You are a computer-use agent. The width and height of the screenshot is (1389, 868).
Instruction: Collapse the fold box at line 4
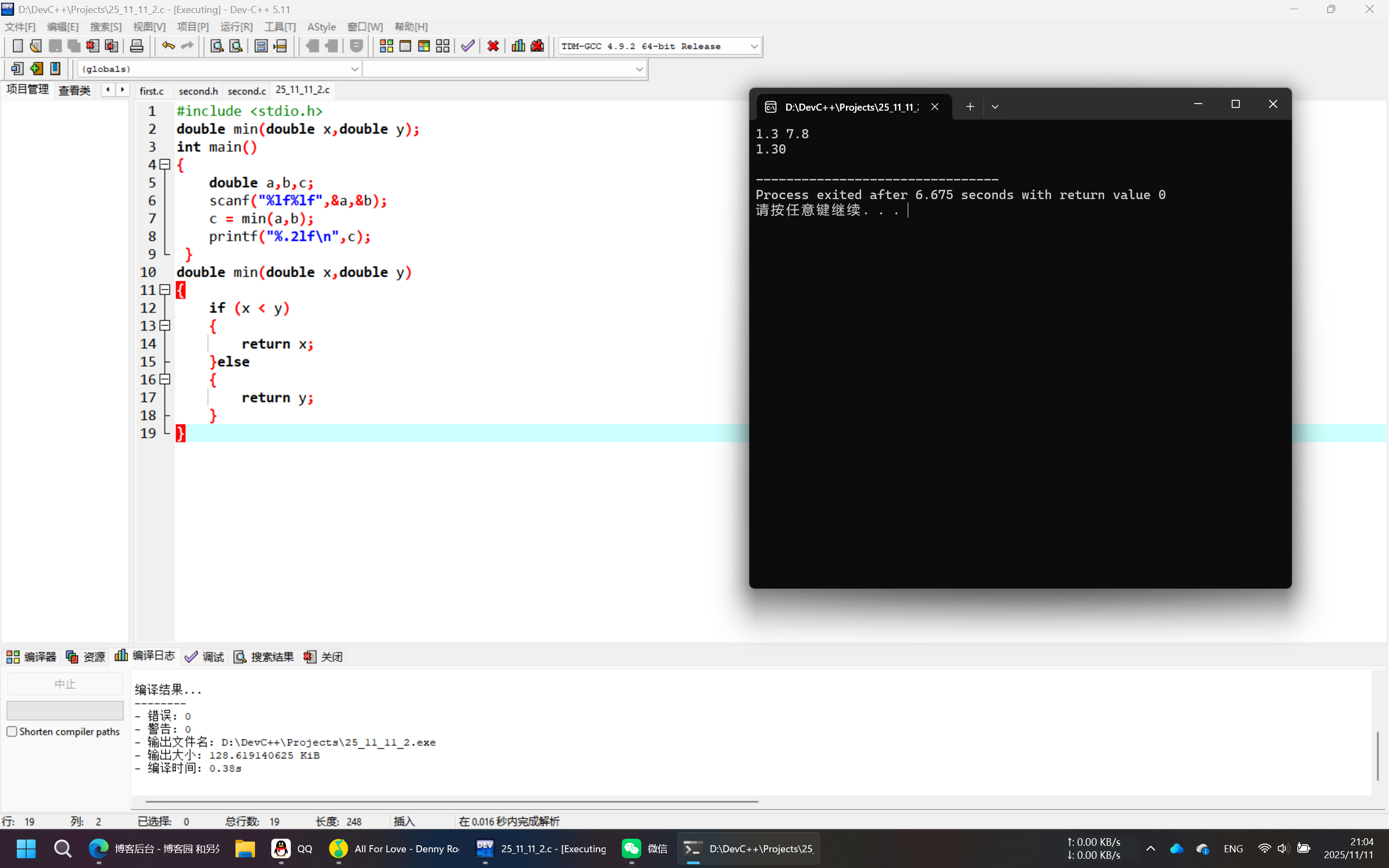(x=165, y=165)
